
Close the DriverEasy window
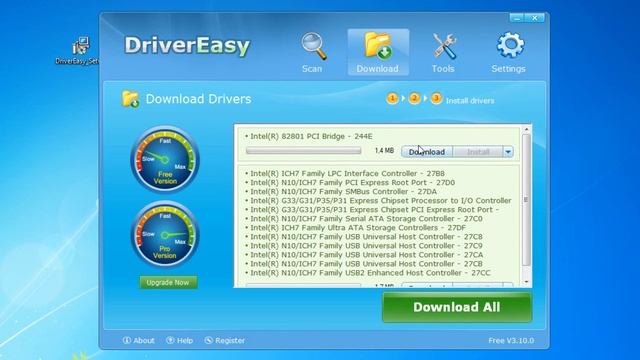534,18
